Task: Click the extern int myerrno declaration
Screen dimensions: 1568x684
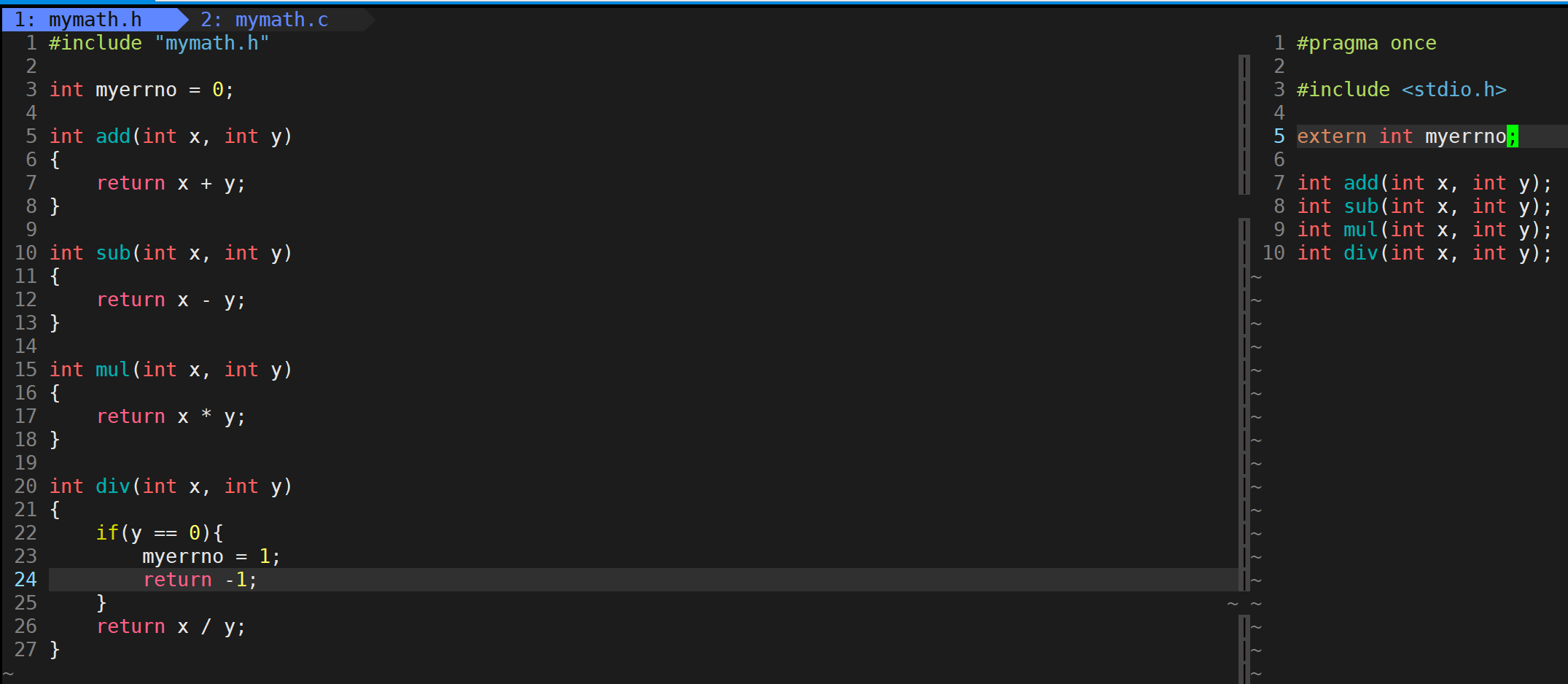Action: click(x=1408, y=136)
